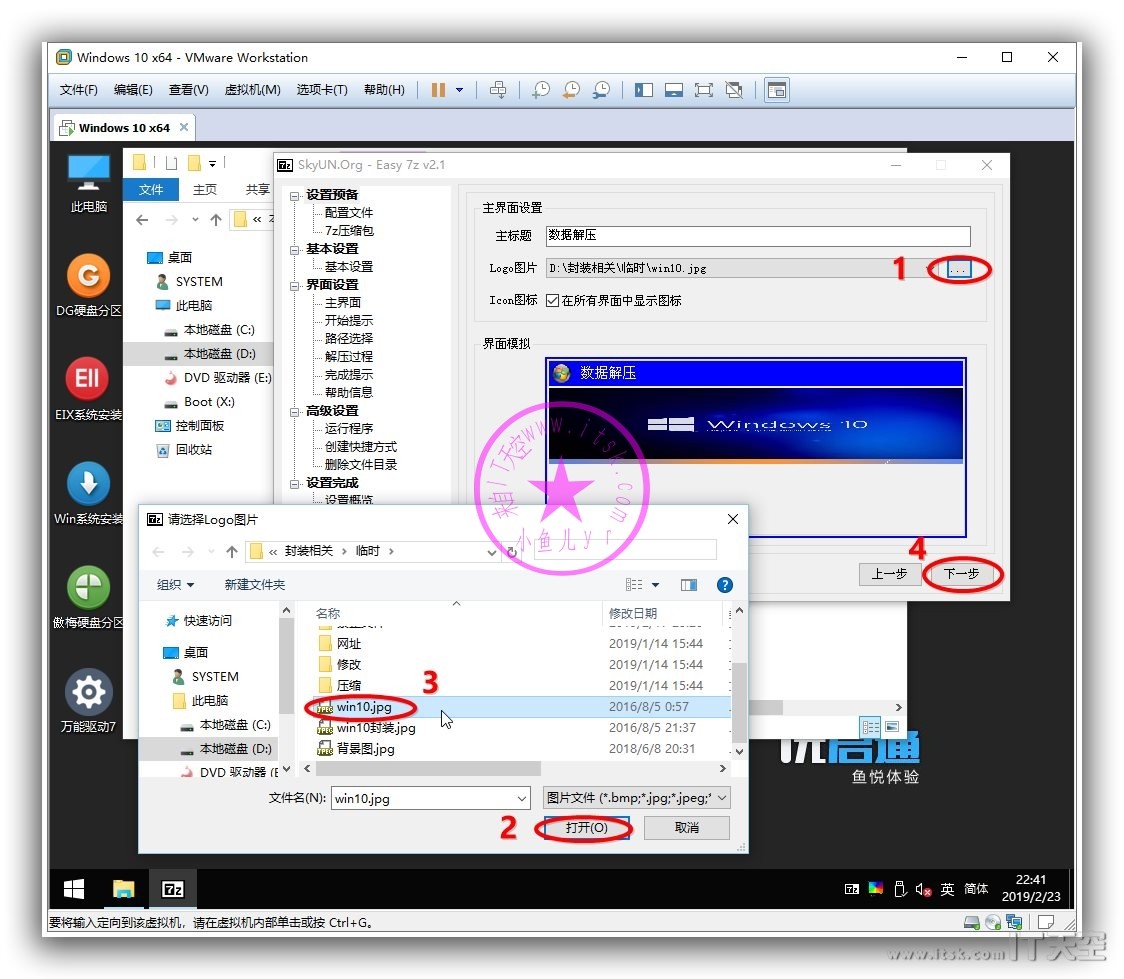Image resolution: width=1124 pixels, height=979 pixels.
Task: Open the VMware 选项卡(T) menu
Action: (322, 90)
